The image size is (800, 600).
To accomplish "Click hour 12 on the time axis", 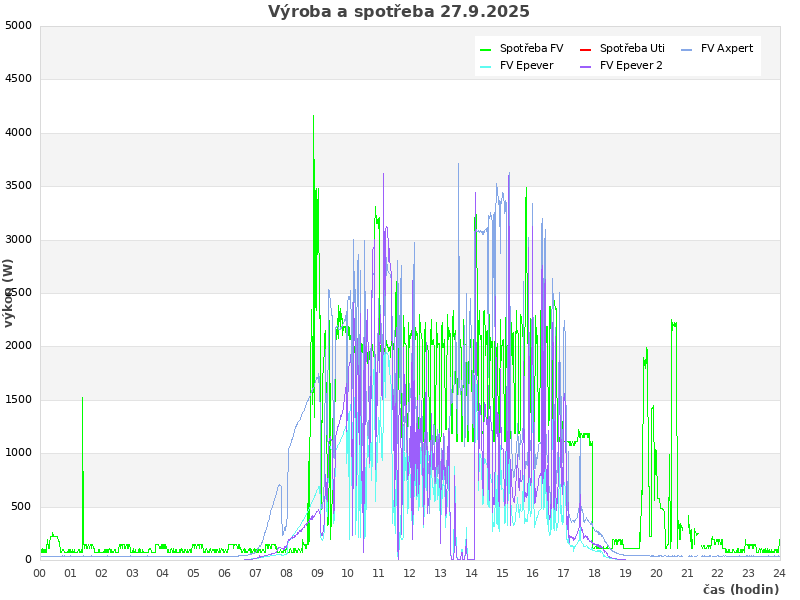I will click(409, 573).
